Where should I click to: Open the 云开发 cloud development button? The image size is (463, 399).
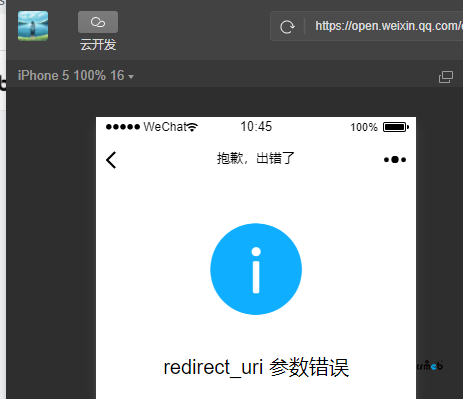pos(98,22)
